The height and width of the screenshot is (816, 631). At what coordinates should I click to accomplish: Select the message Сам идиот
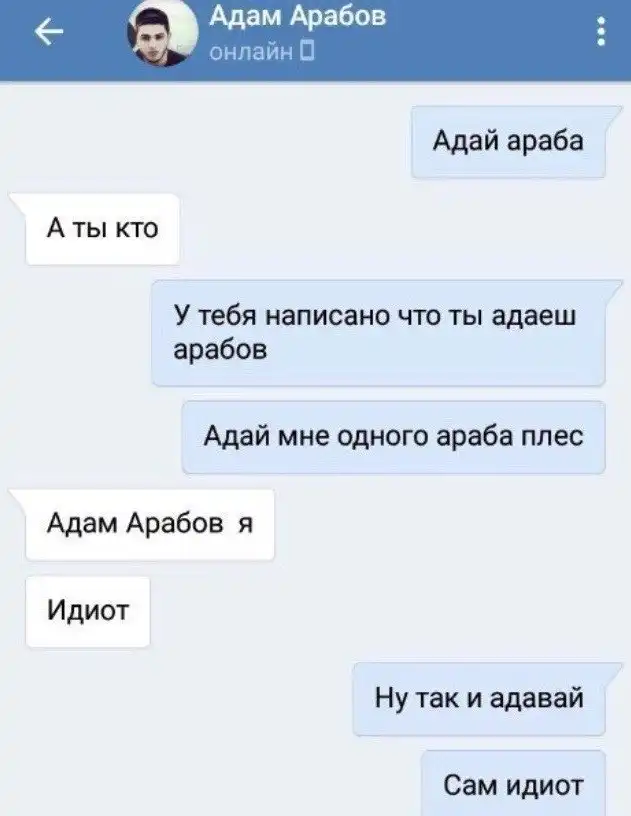coord(513,785)
